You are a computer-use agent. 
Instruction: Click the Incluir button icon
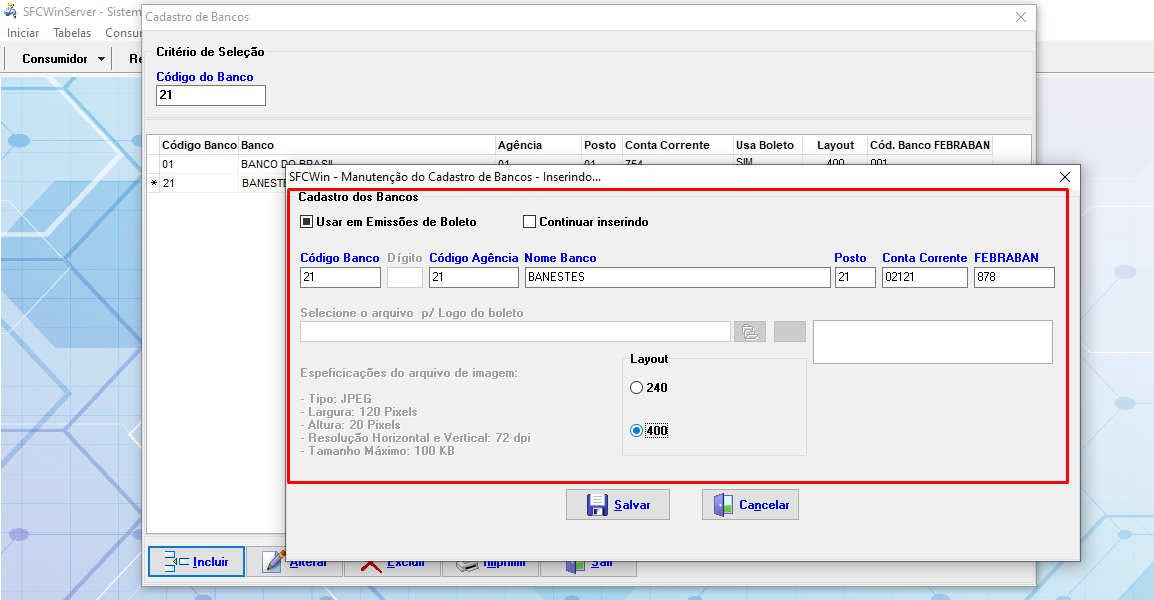point(176,562)
